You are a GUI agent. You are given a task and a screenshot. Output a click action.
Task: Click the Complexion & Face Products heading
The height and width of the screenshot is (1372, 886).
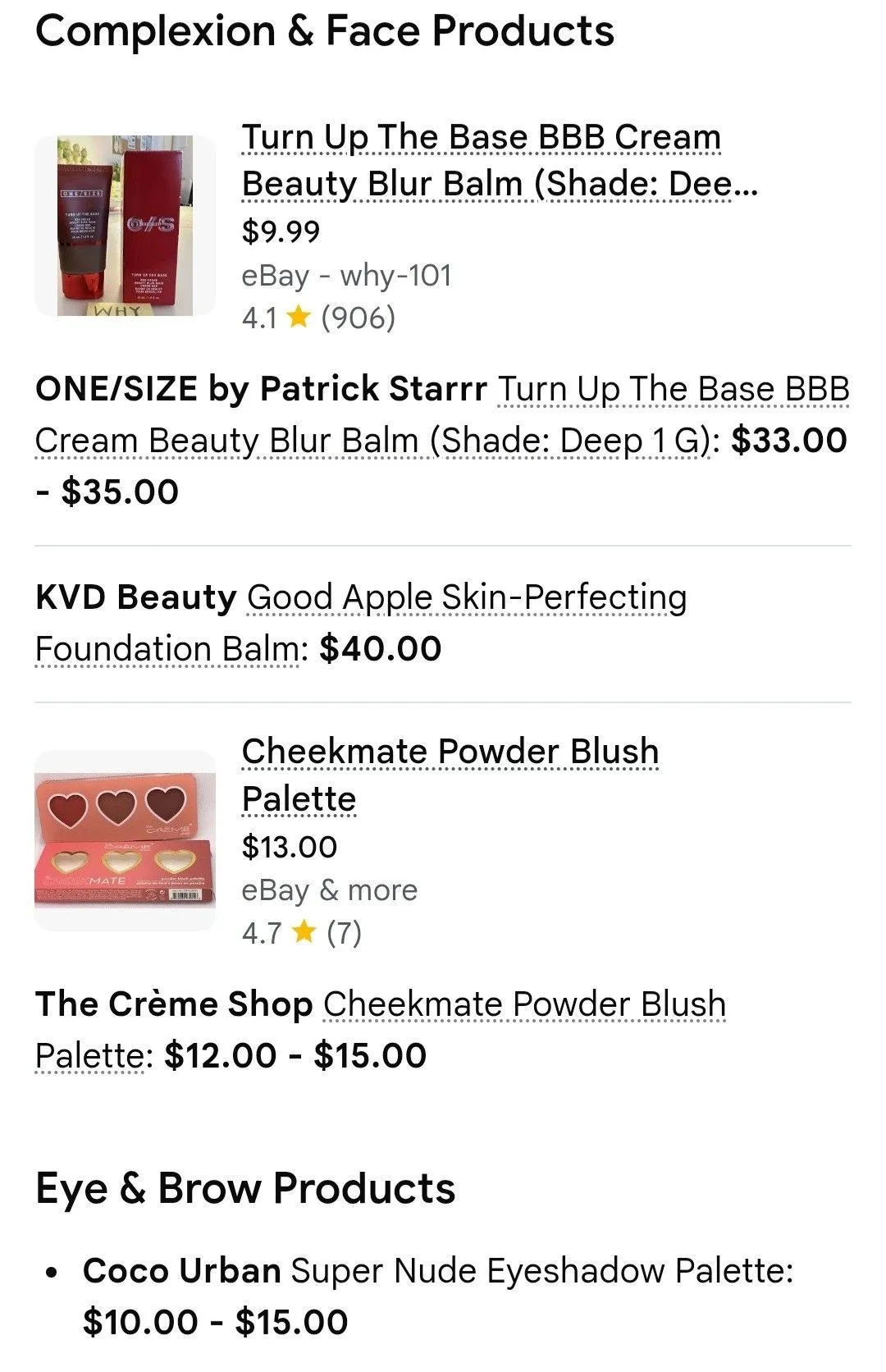[x=325, y=32]
